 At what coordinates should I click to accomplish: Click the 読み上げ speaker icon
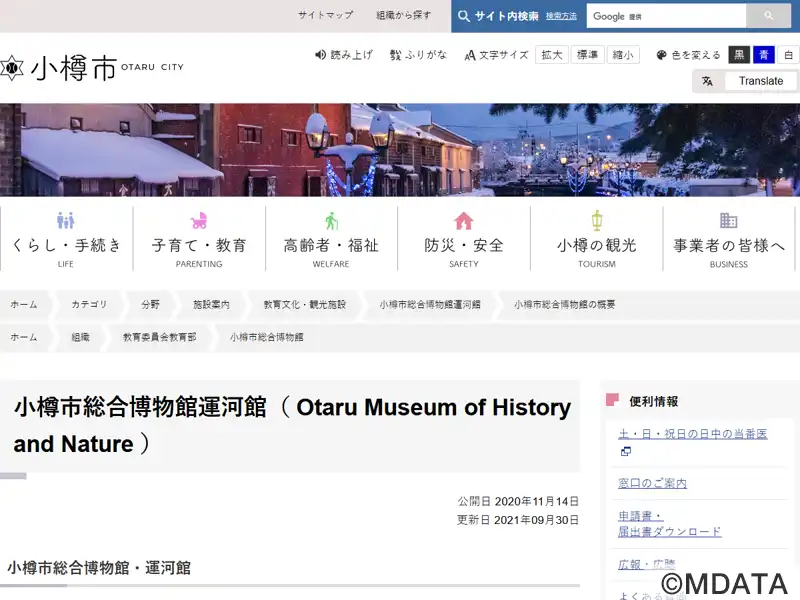pyautogui.click(x=321, y=55)
